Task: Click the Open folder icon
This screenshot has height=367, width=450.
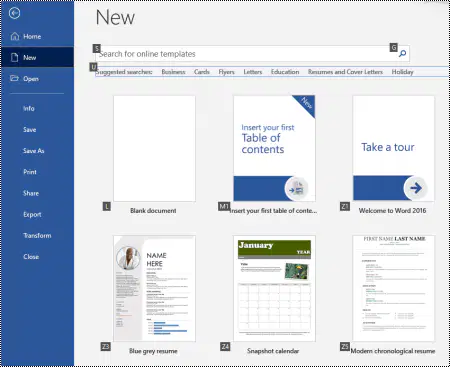Action: (14, 78)
